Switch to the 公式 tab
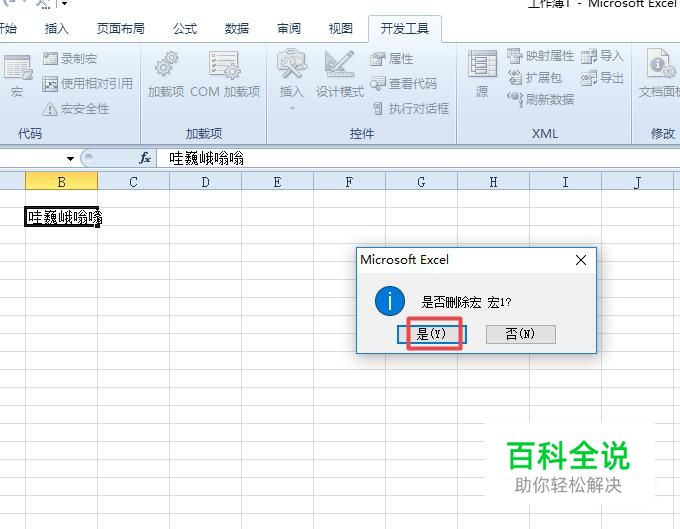Screen dimensions: 680x529 [185, 29]
